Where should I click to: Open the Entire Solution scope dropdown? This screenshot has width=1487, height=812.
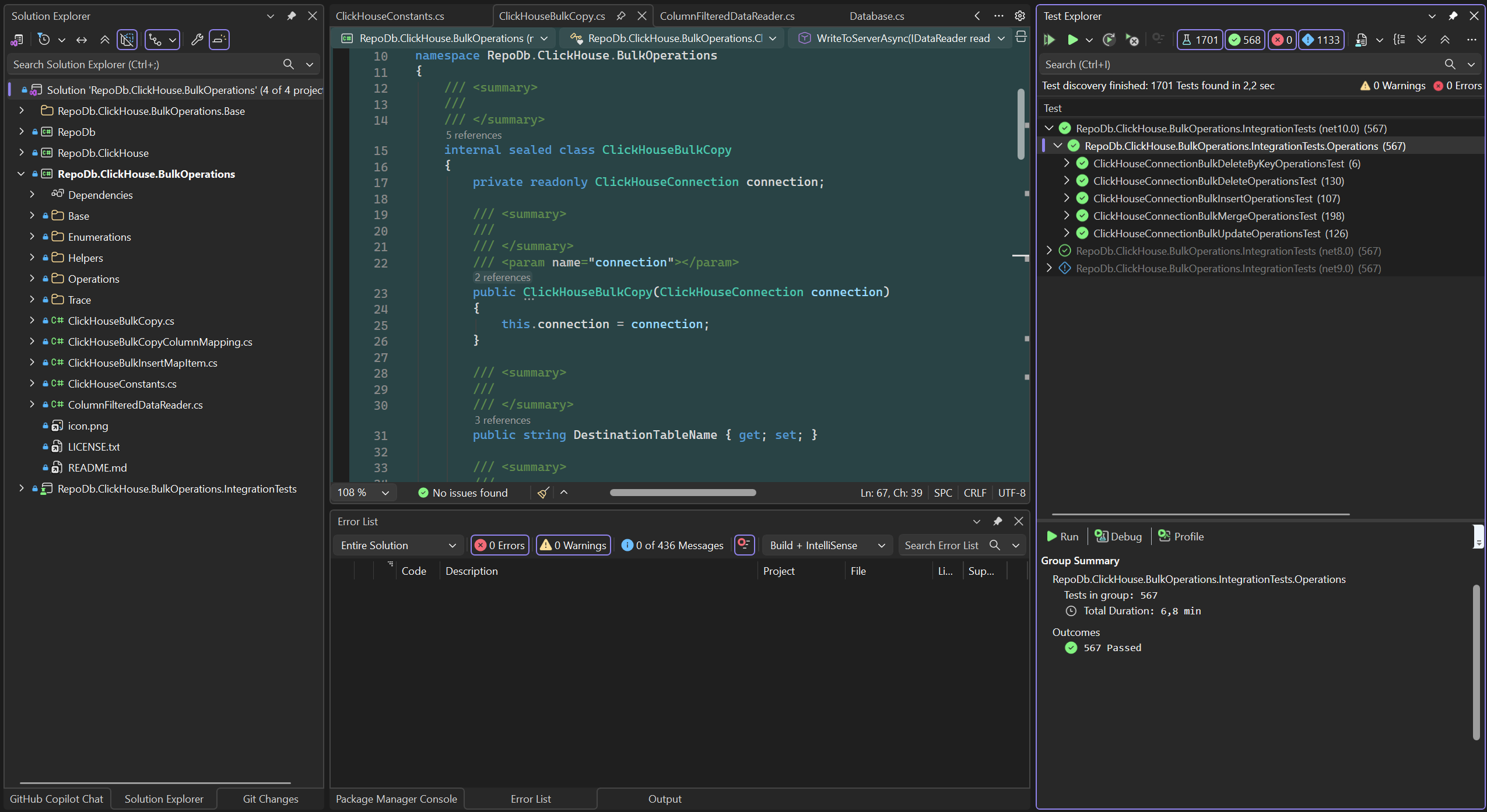398,545
